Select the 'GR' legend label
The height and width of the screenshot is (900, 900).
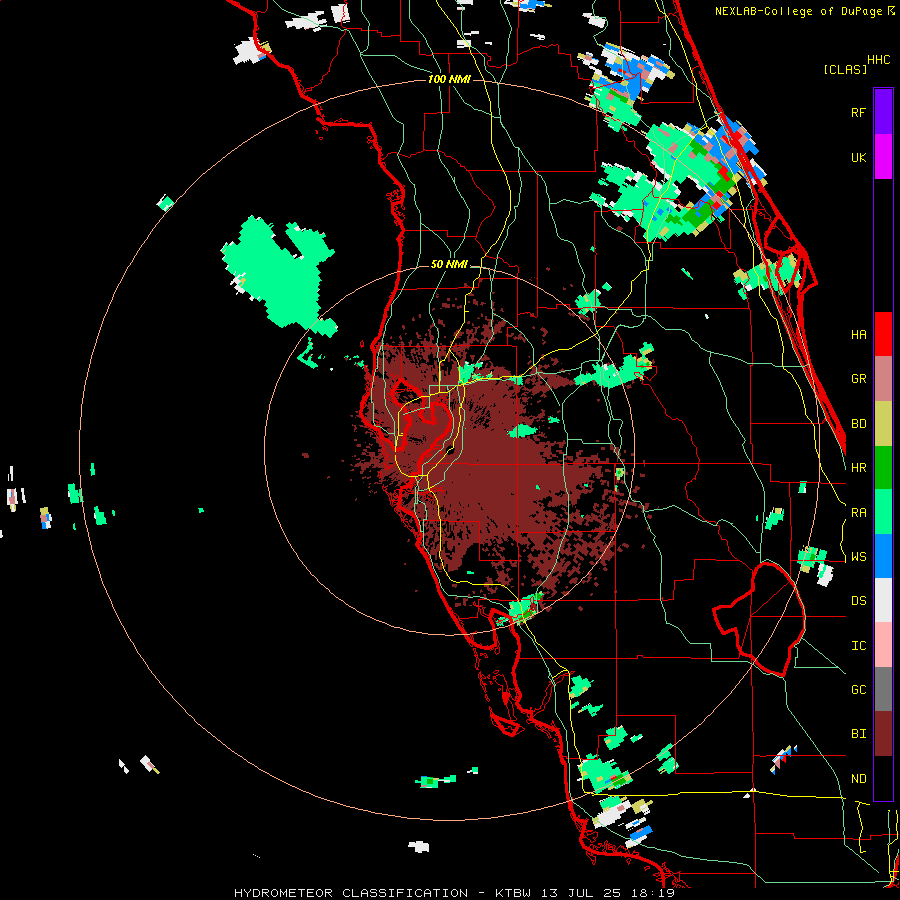pyautogui.click(x=858, y=379)
